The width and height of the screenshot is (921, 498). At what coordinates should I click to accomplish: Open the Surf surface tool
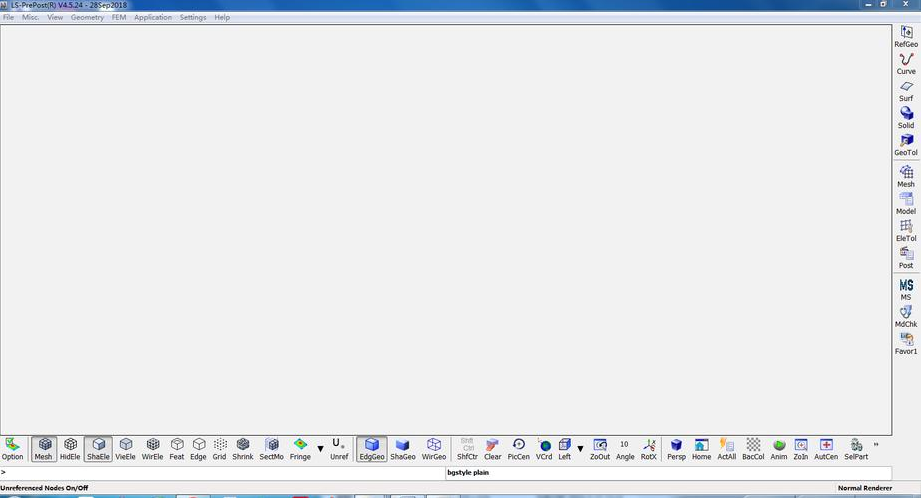click(906, 90)
